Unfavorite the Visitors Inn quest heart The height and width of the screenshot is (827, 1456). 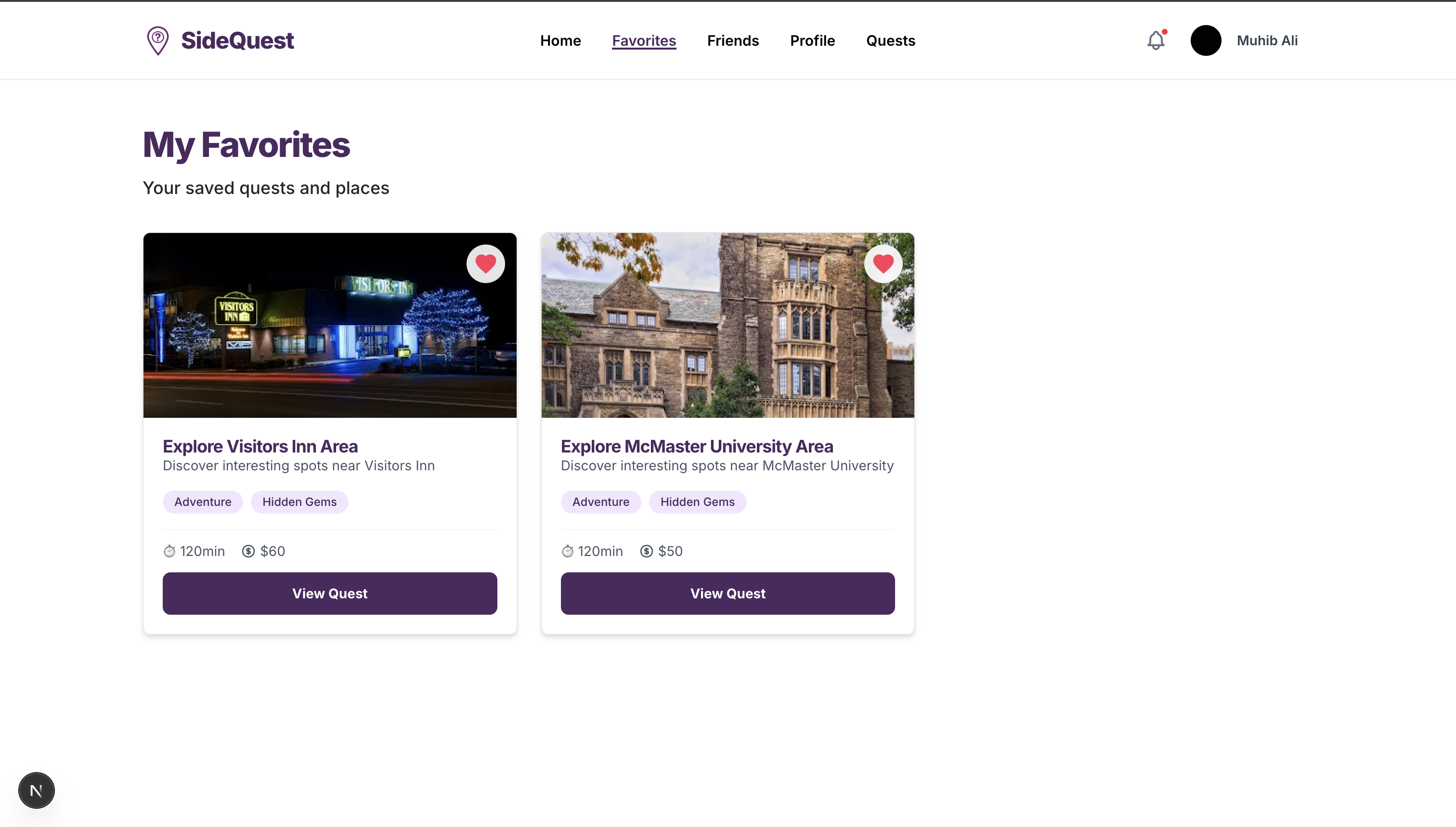(x=486, y=263)
